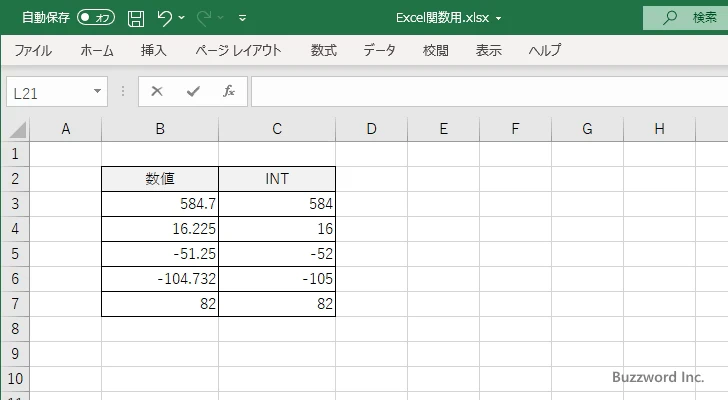Screen dimensions: 728x400
Task: Select row 9 header
Action: tap(15, 354)
